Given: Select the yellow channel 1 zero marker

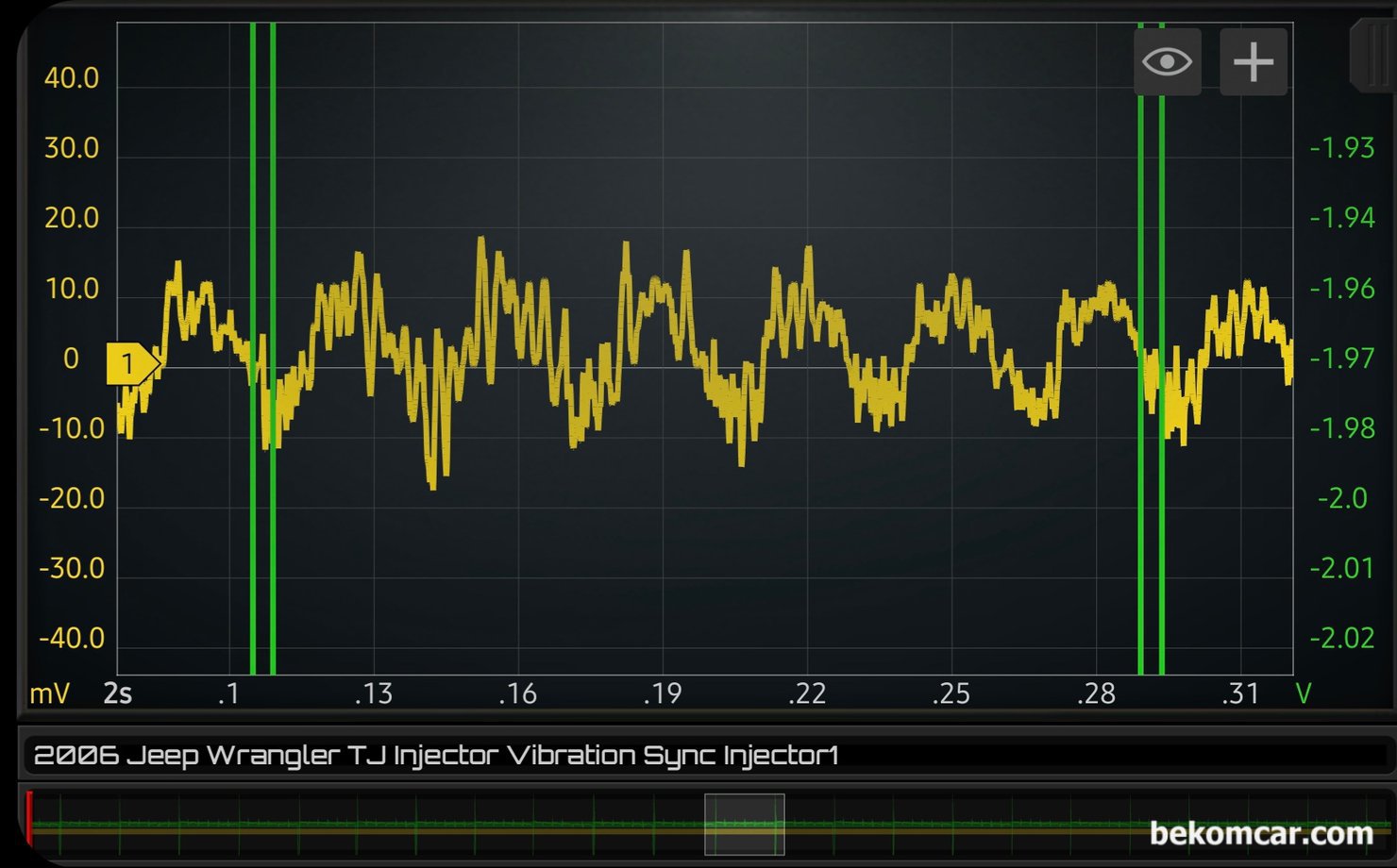Looking at the screenshot, I should tap(130, 363).
